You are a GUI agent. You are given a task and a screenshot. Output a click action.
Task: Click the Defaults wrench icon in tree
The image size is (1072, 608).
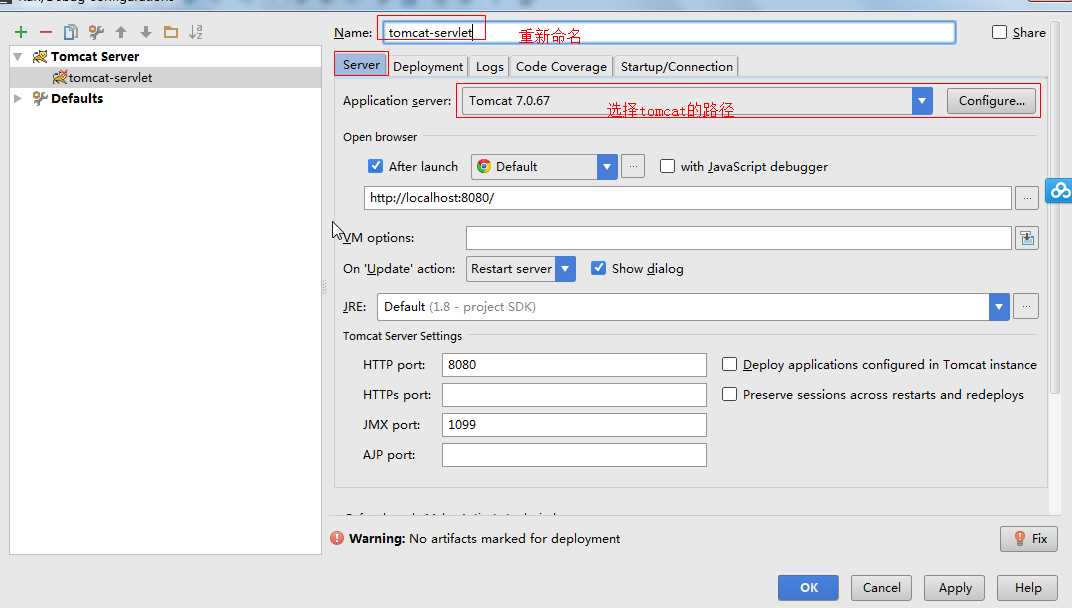pos(40,98)
